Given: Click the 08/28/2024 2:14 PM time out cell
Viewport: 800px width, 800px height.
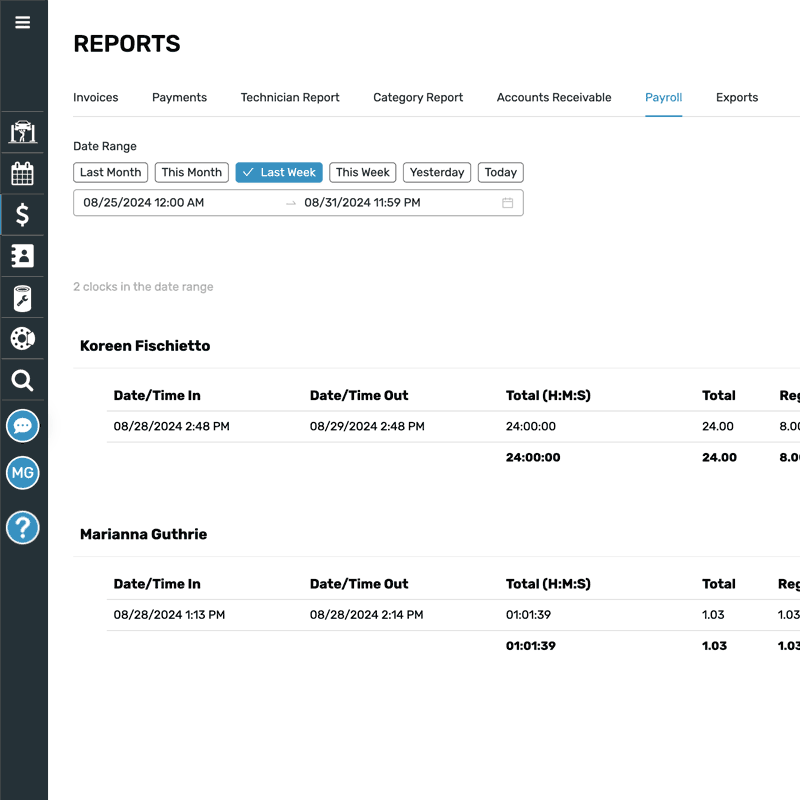Looking at the screenshot, I should point(366,615).
